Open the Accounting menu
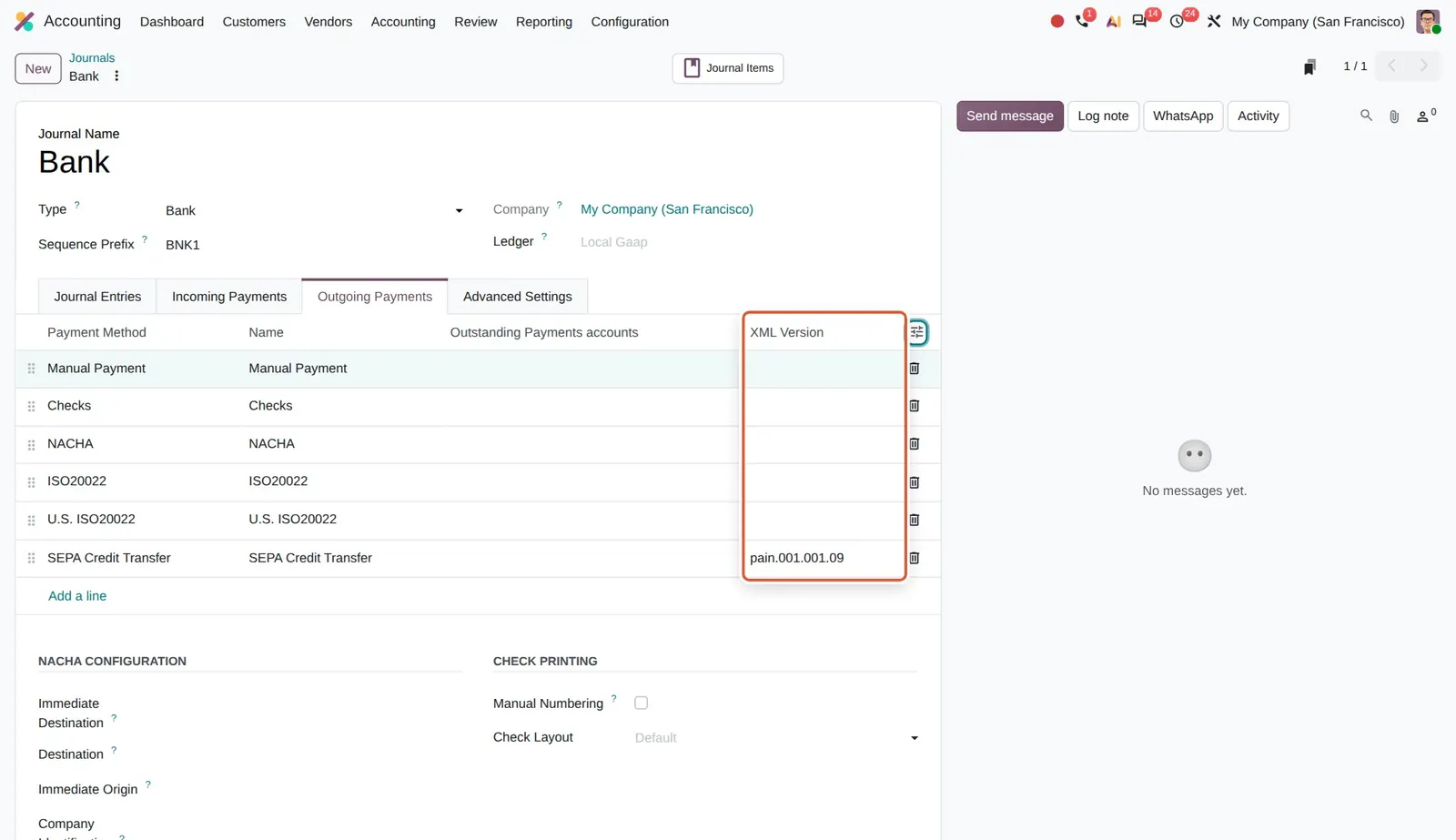1456x840 pixels. (x=403, y=21)
